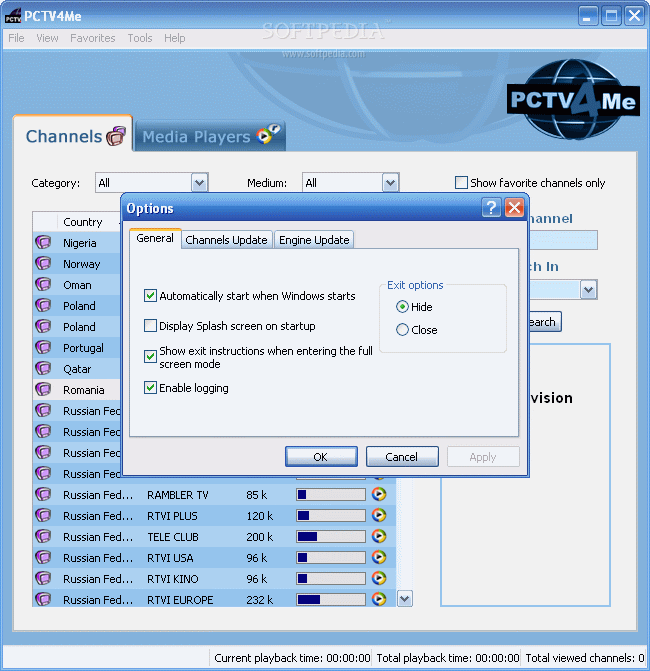Open the Help menu

point(175,38)
